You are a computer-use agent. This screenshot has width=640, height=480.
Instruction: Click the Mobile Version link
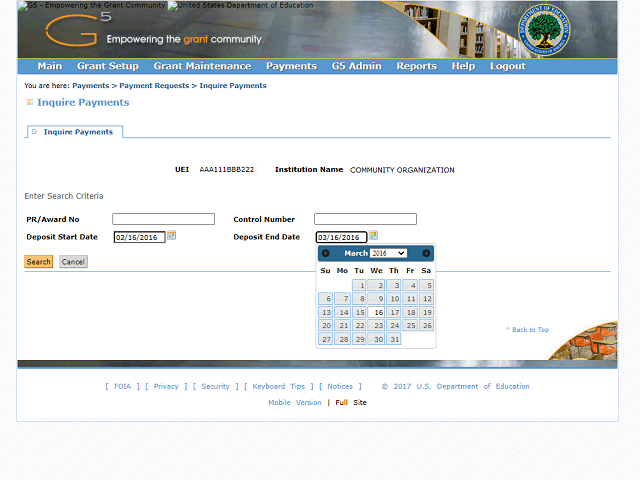(x=295, y=402)
